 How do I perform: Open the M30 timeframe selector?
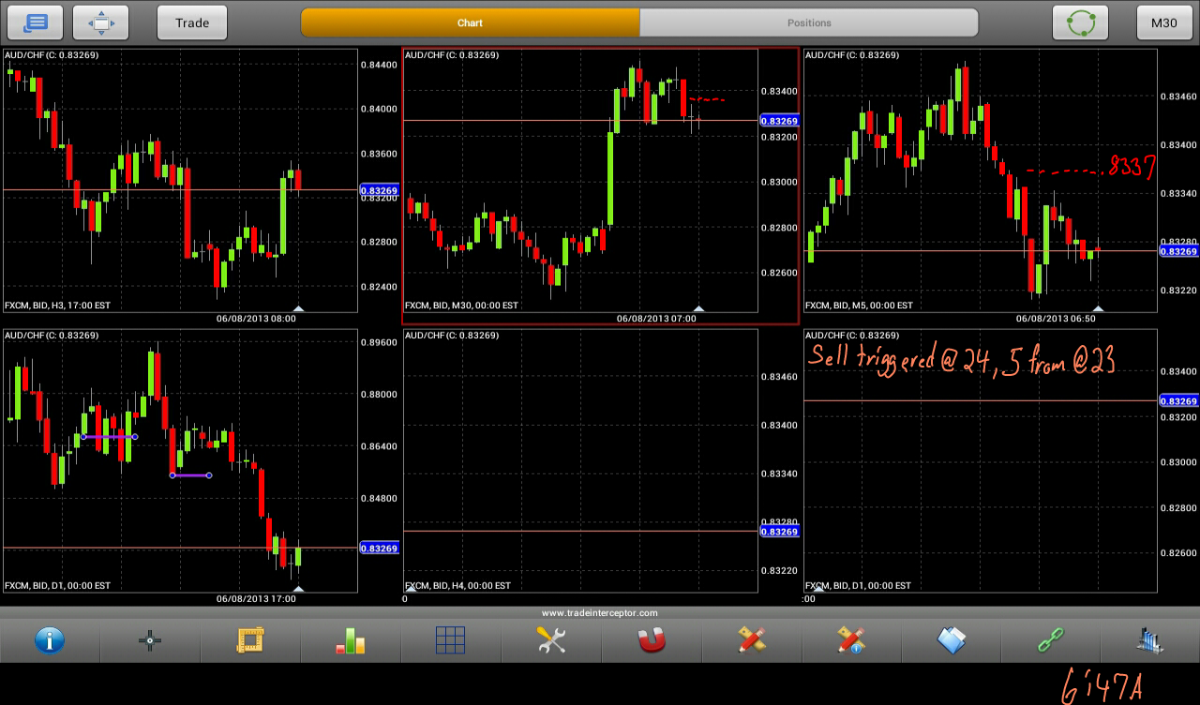tap(1164, 23)
